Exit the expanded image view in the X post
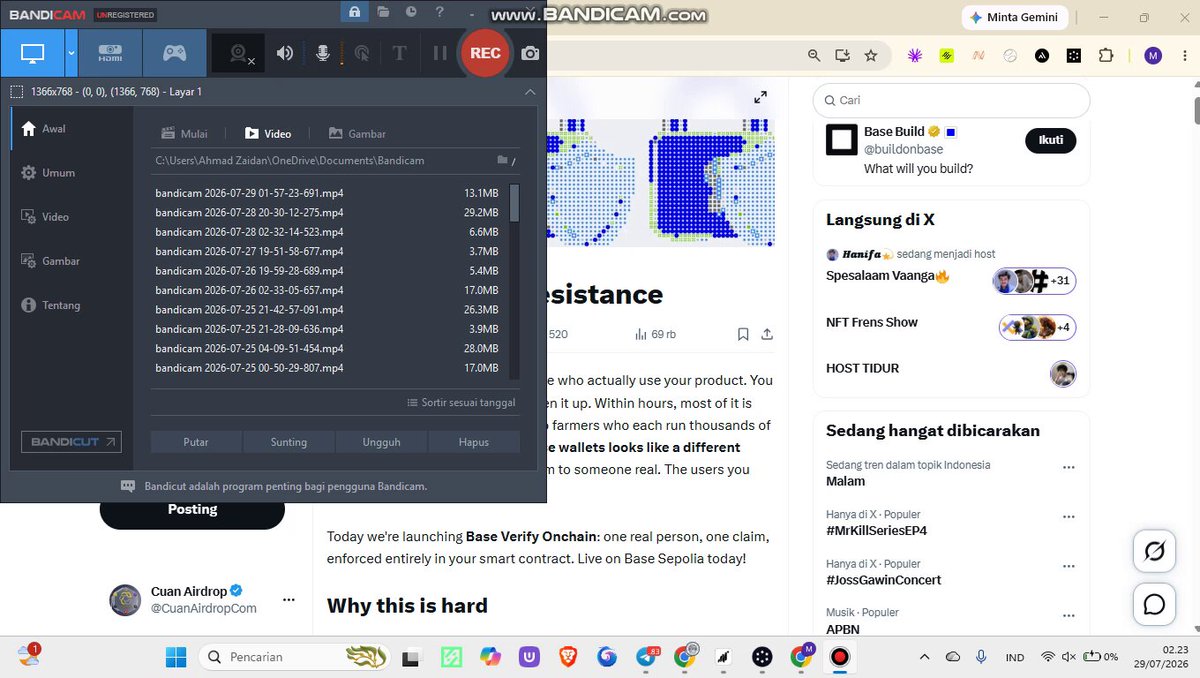This screenshot has width=1200, height=678. click(760, 97)
